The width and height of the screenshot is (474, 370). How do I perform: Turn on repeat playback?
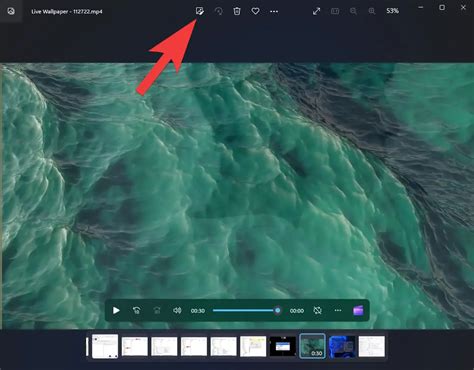click(x=318, y=311)
